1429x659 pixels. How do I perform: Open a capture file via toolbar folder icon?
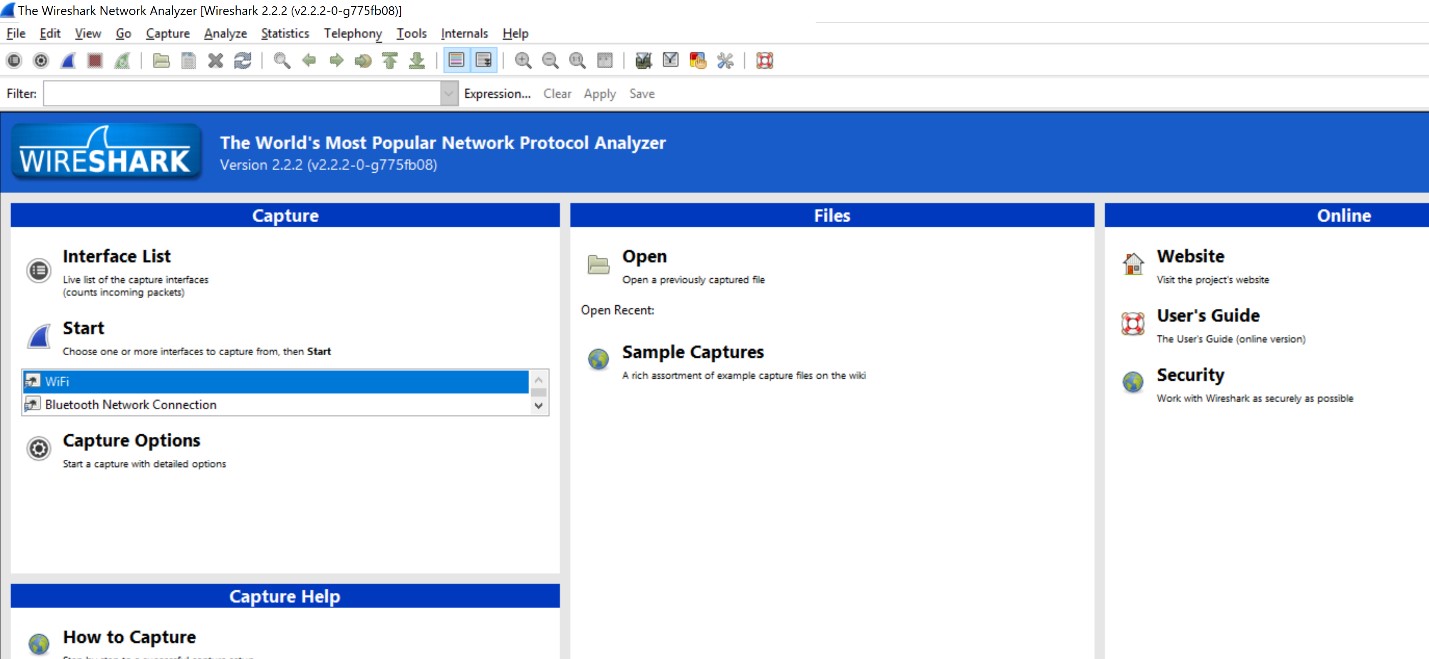coord(161,61)
